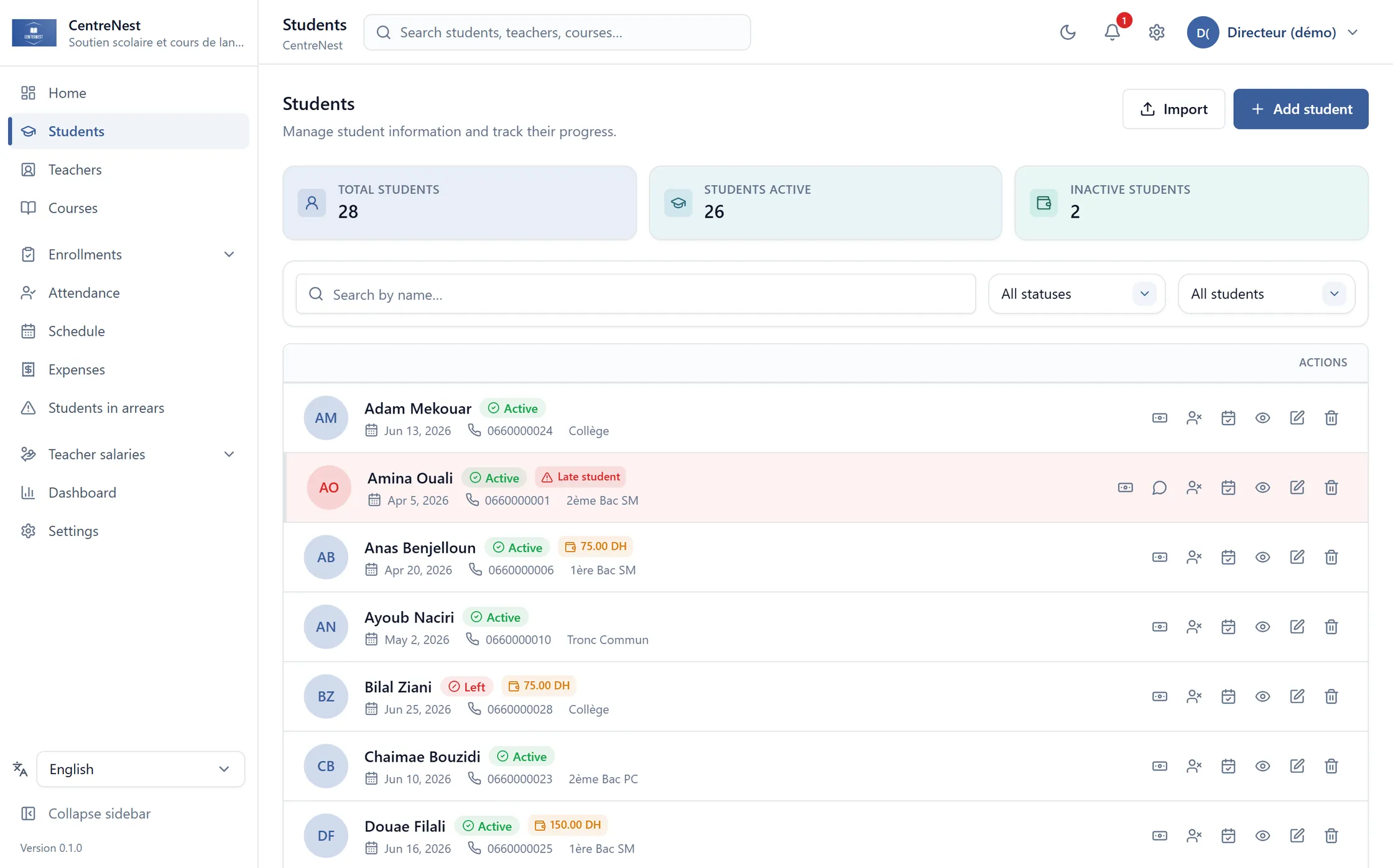The height and width of the screenshot is (868, 1393).
Task: Open English language selector
Action: coord(141,769)
